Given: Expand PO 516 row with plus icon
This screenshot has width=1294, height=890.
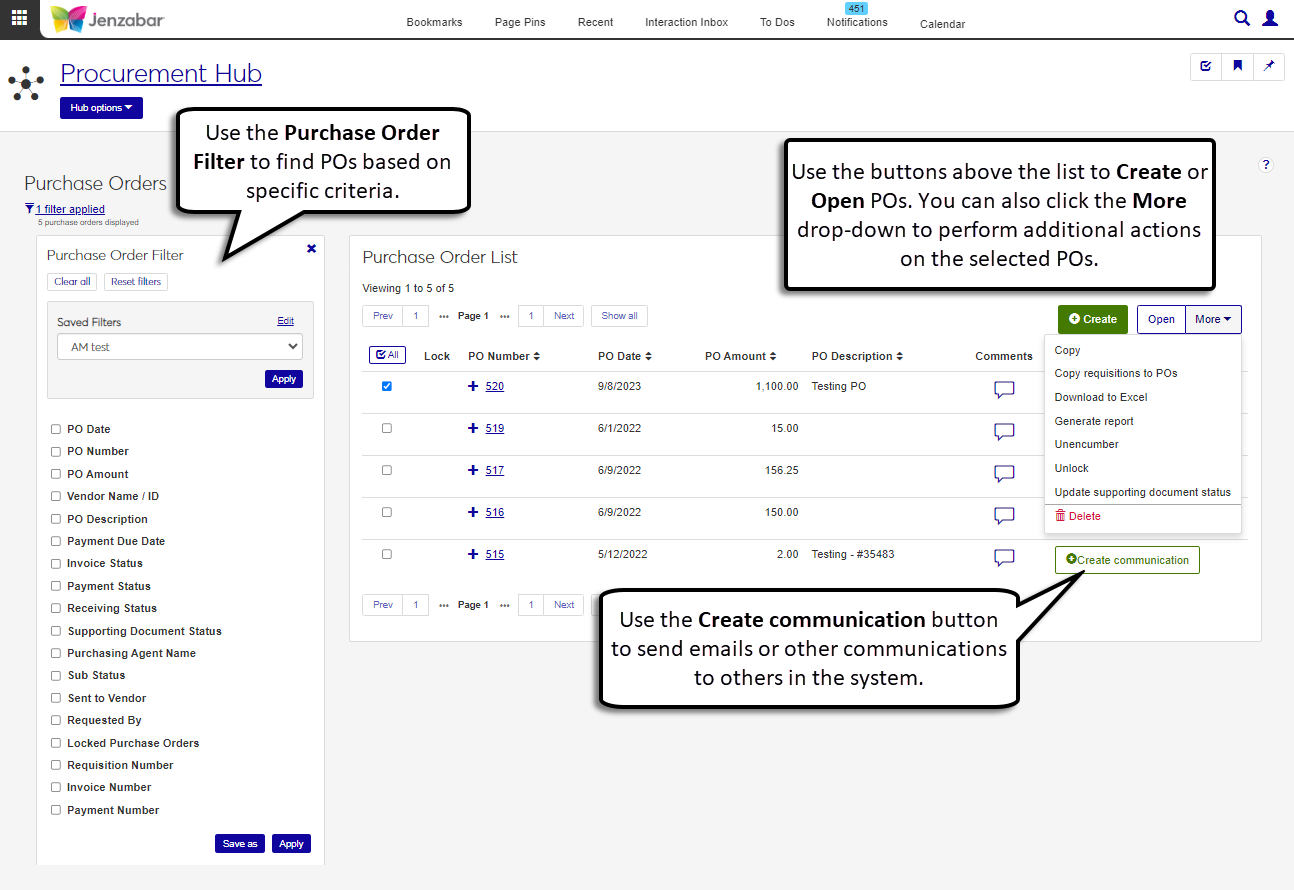Looking at the screenshot, I should 474,512.
